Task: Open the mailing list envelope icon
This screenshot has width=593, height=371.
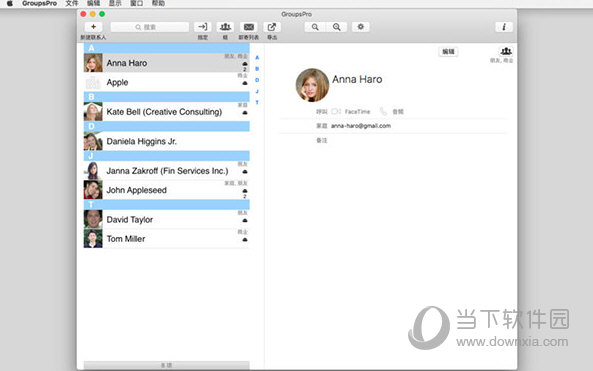Action: coord(249,27)
